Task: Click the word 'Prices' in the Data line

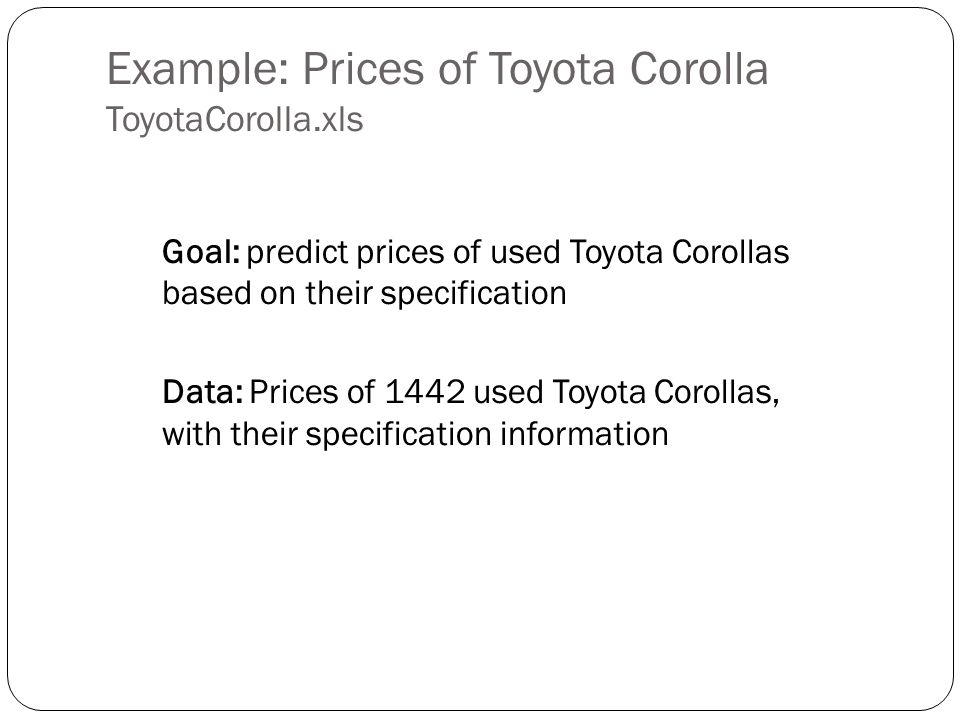Action: (x=294, y=392)
